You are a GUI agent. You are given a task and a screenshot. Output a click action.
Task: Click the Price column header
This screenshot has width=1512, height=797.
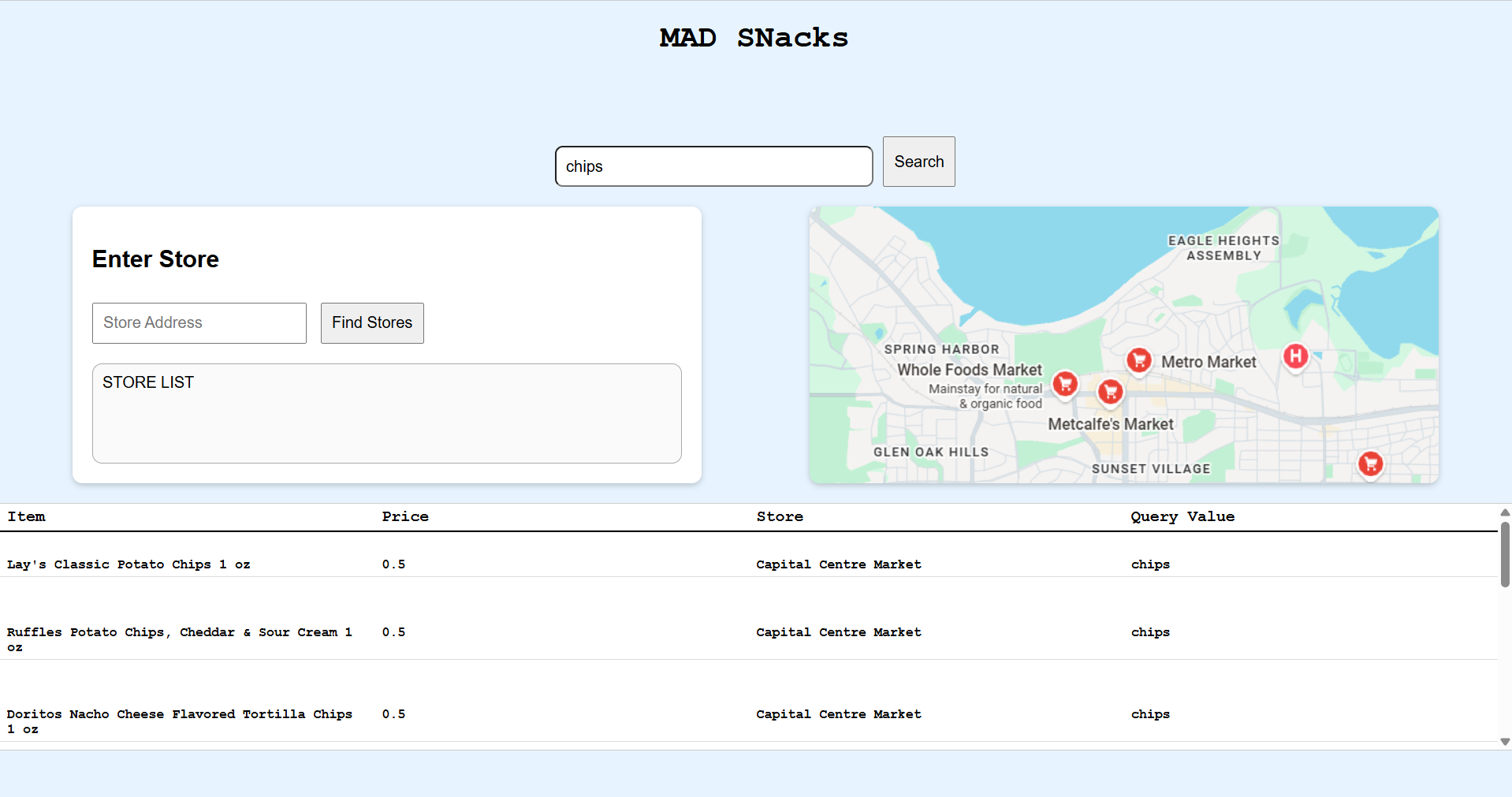[x=405, y=516]
